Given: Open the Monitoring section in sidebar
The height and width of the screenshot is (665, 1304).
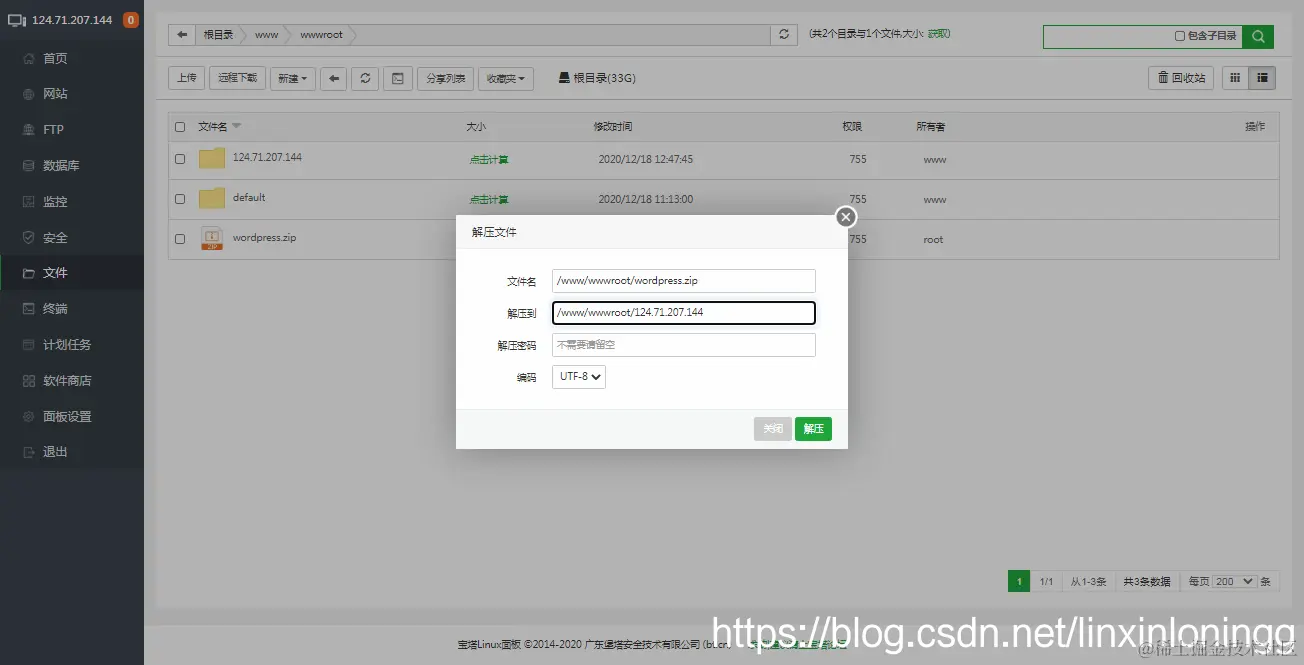Looking at the screenshot, I should (x=58, y=201).
